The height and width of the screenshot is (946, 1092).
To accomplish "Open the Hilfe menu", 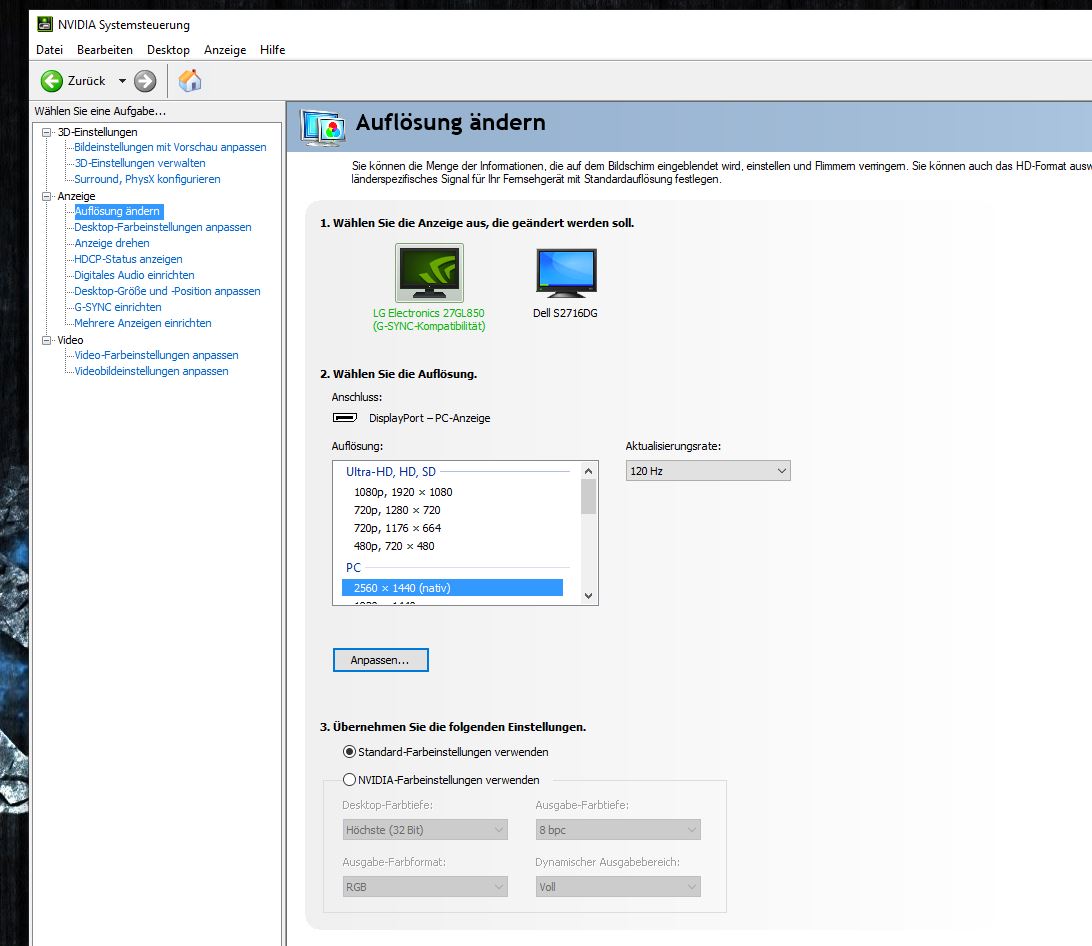I will 272,49.
